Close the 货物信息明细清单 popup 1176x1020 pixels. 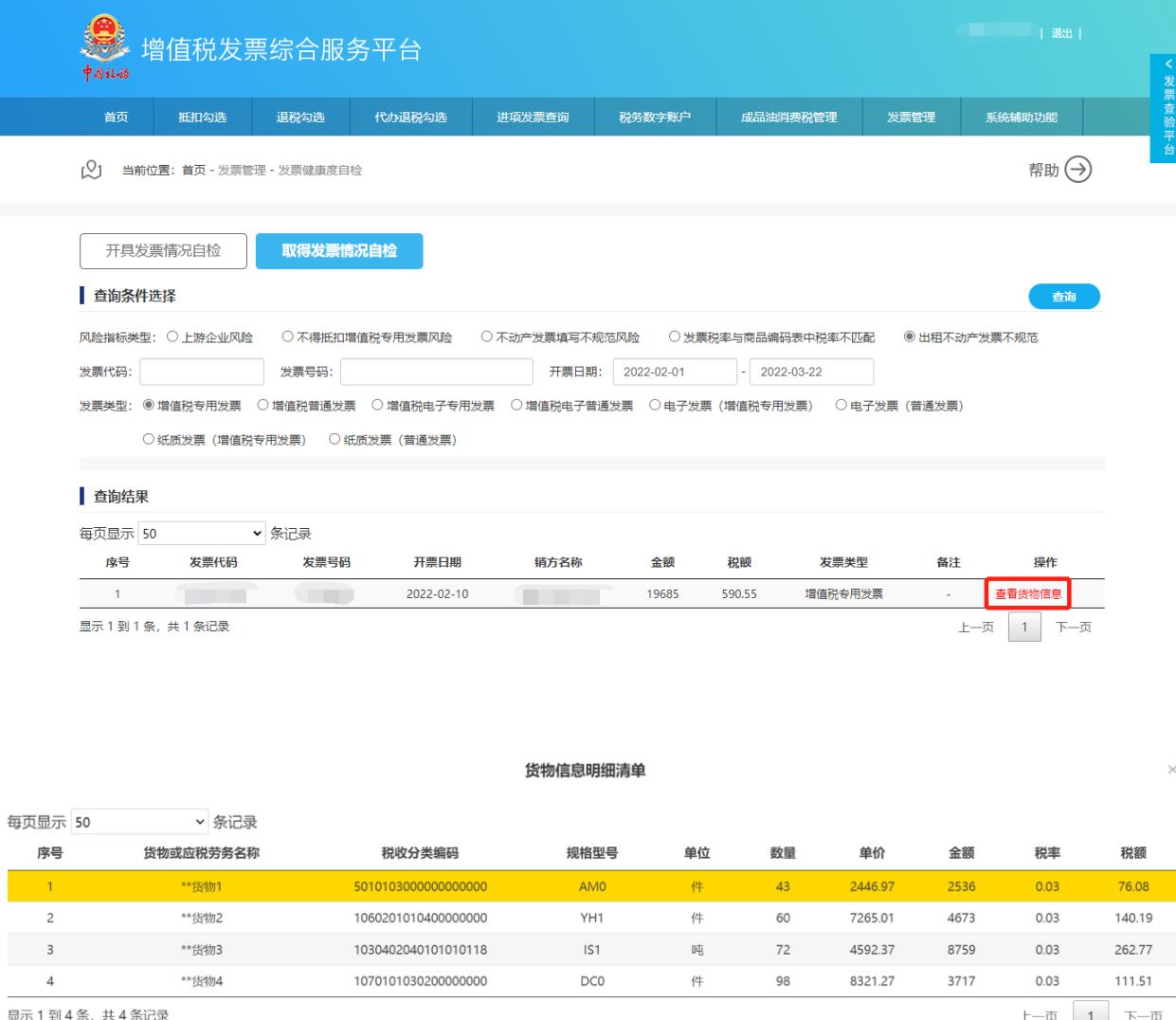1171,771
